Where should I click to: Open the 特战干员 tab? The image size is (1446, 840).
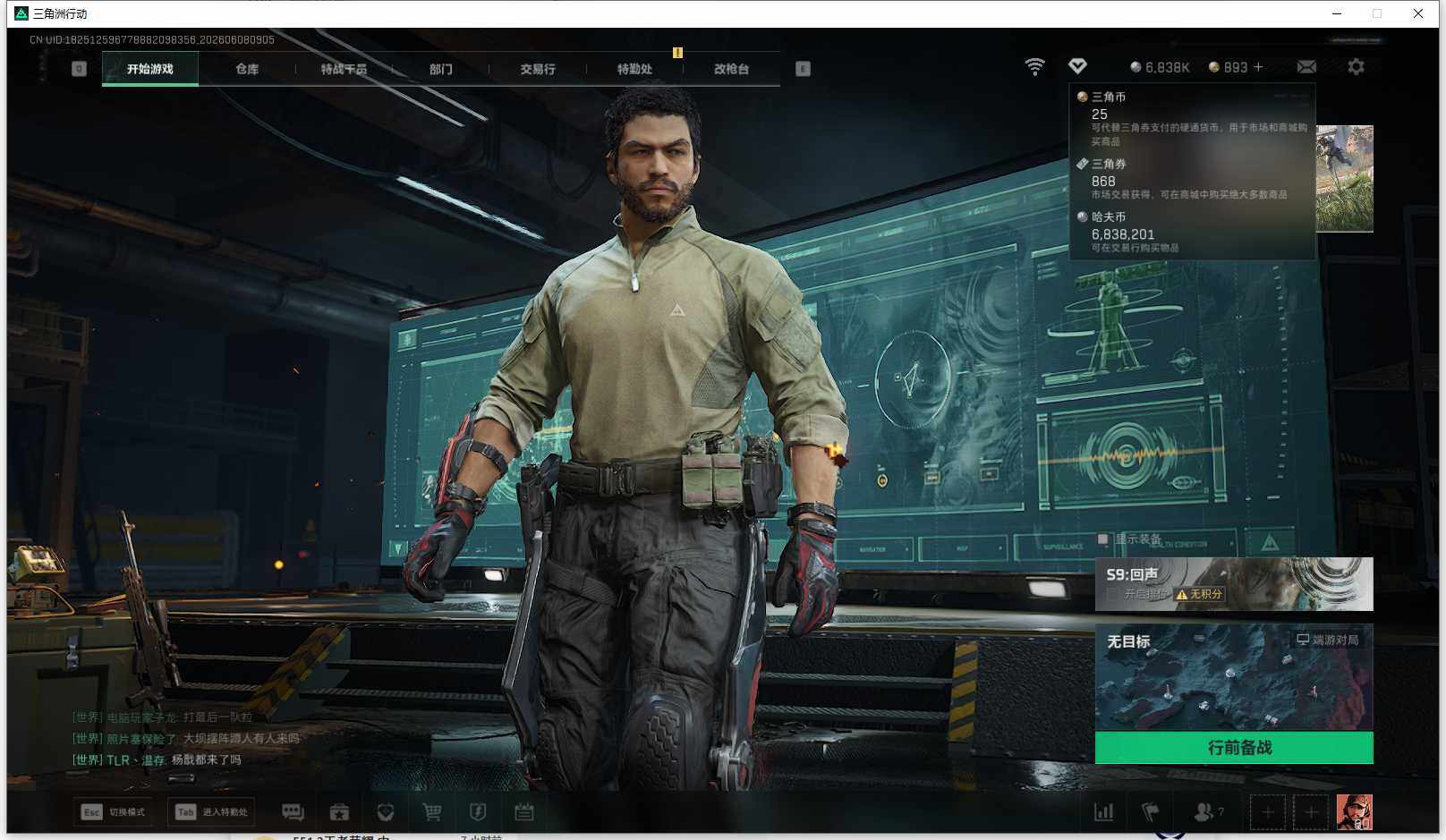[344, 69]
